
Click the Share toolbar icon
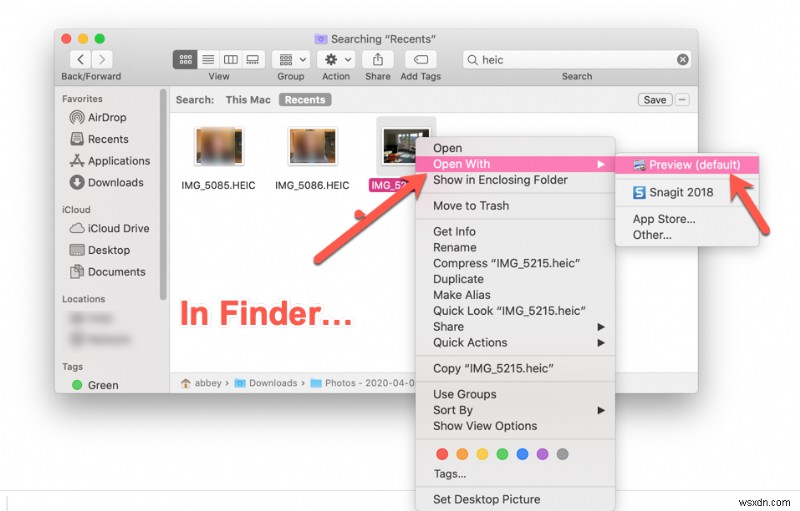[x=378, y=60]
